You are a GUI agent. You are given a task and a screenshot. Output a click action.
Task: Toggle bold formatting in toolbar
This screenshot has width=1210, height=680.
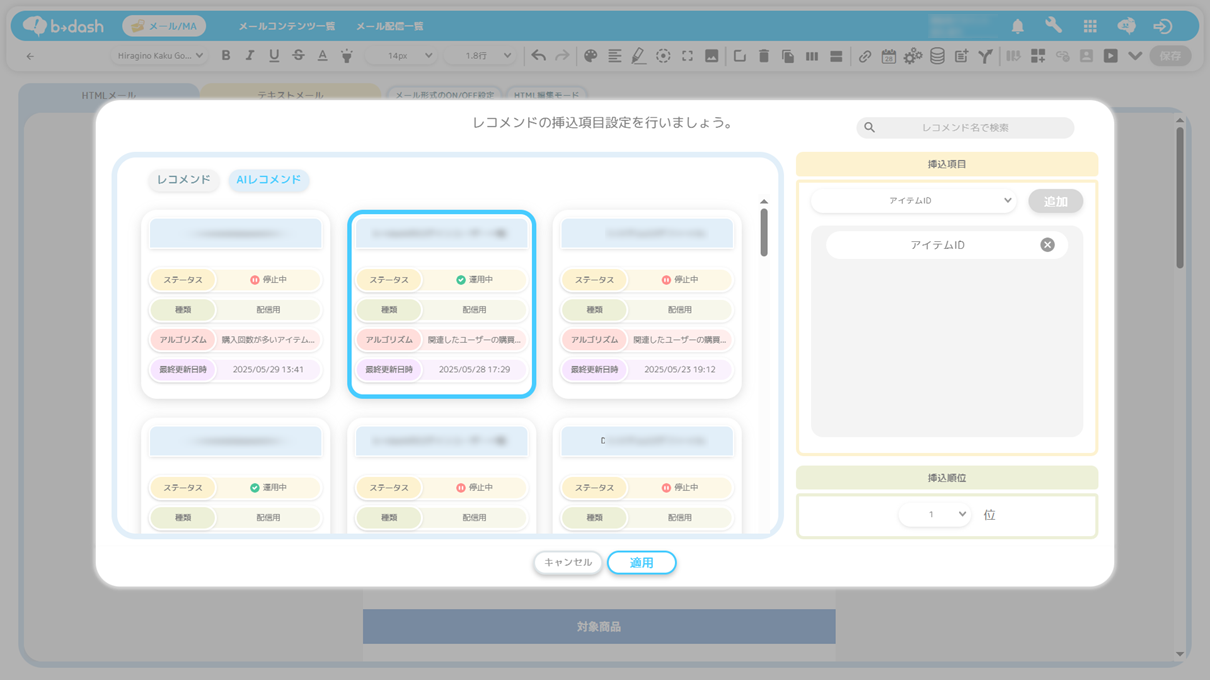point(226,56)
